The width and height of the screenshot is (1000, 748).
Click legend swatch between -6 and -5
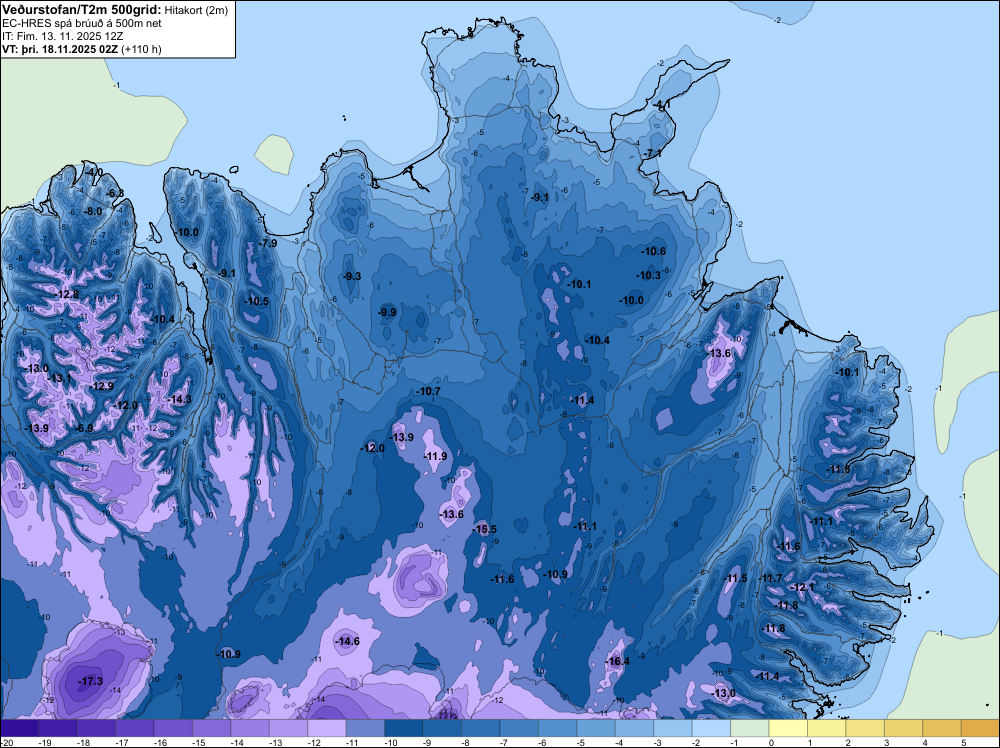pos(557,728)
